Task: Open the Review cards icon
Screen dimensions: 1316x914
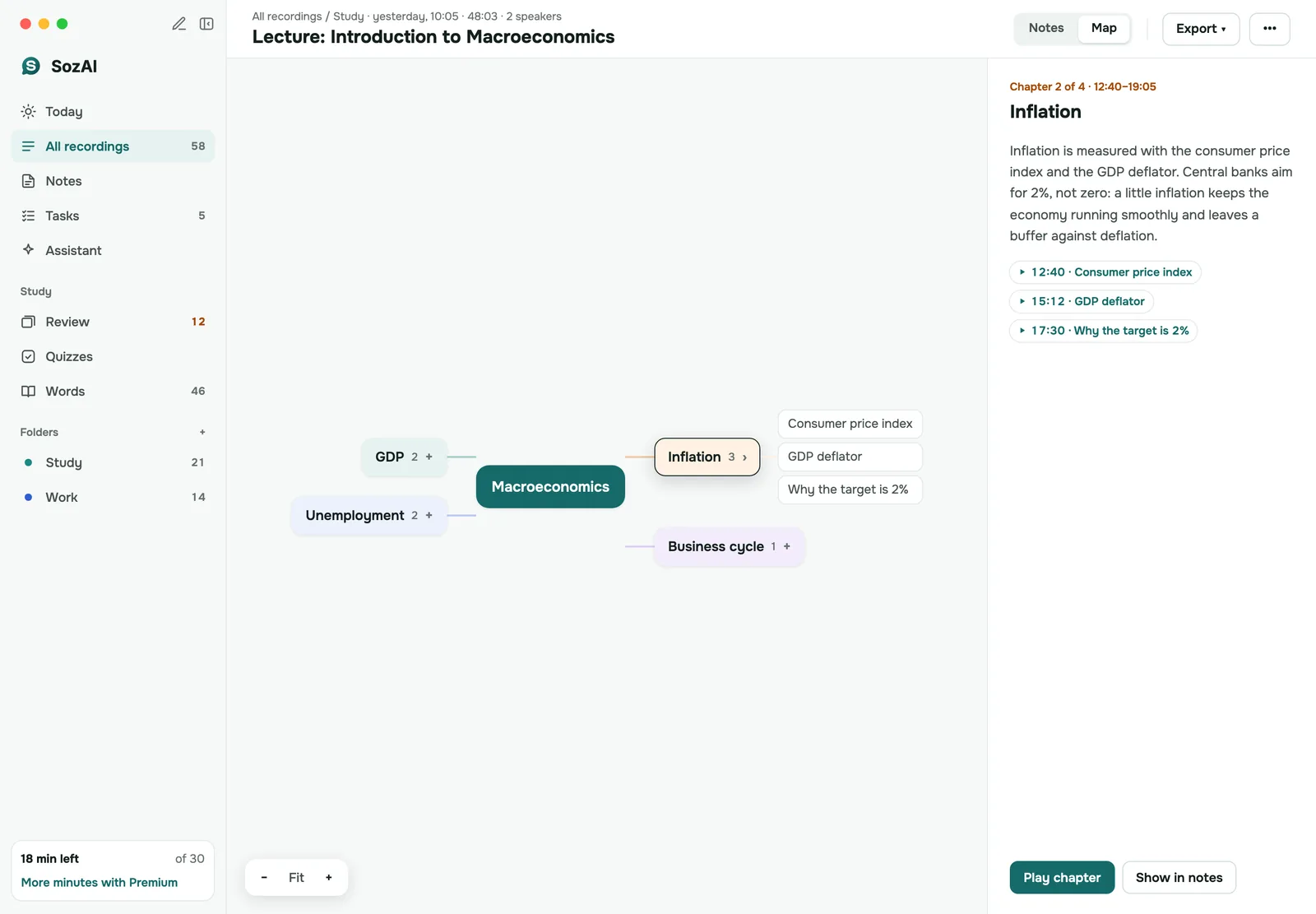Action: point(28,322)
